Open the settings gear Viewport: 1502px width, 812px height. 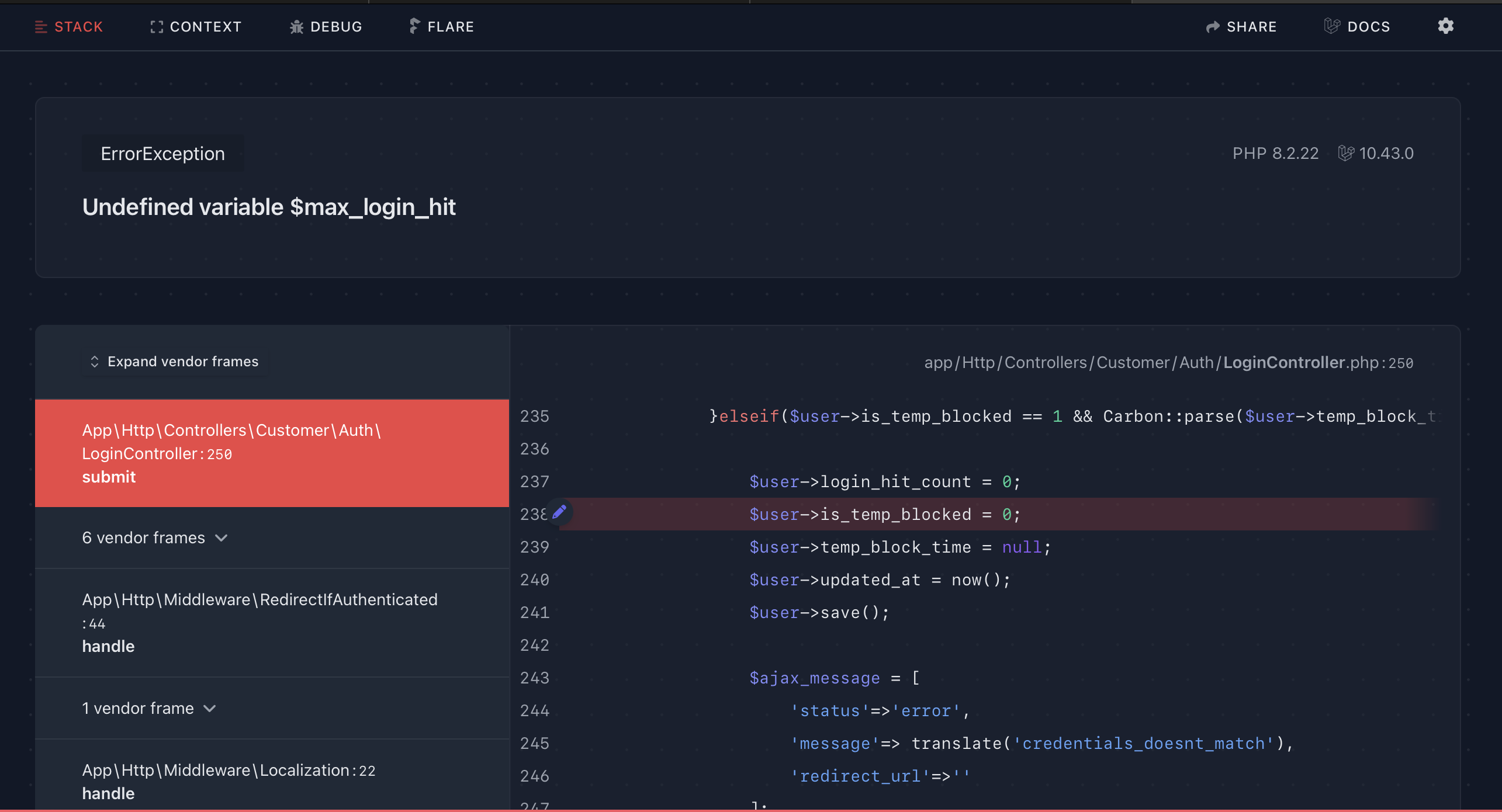pos(1446,26)
